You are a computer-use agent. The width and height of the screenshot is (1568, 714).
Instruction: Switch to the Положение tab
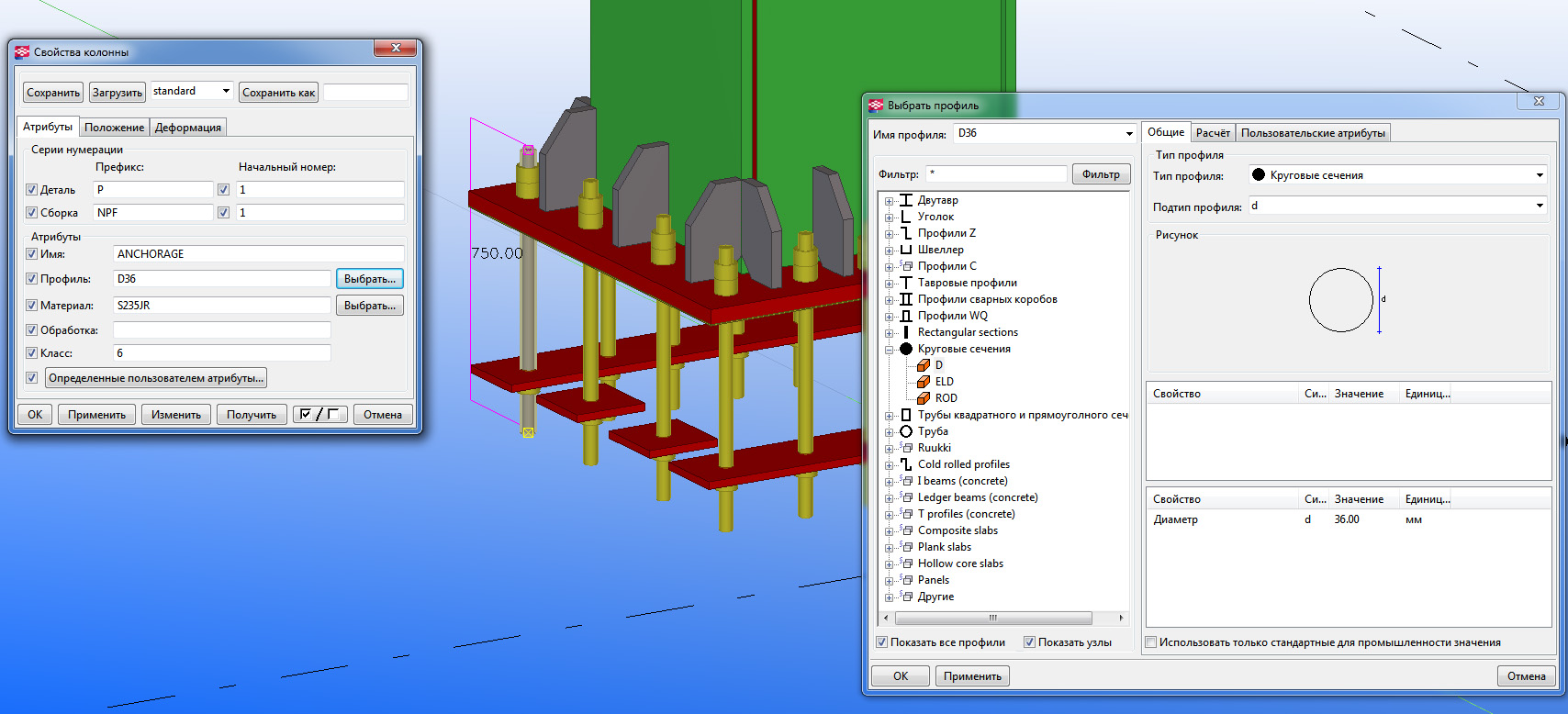[x=114, y=128]
